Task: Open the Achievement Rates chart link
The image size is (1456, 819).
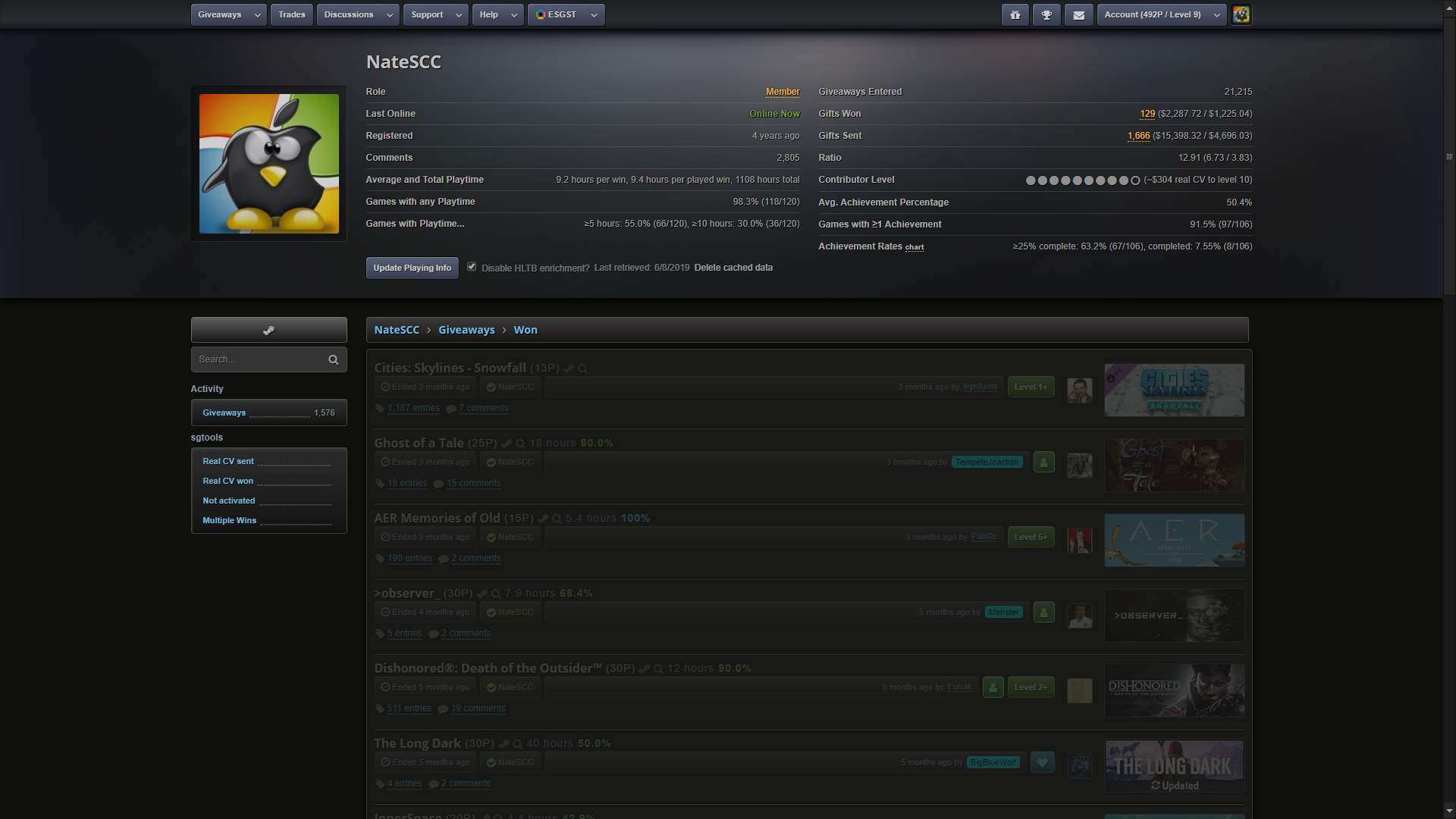Action: coord(915,247)
